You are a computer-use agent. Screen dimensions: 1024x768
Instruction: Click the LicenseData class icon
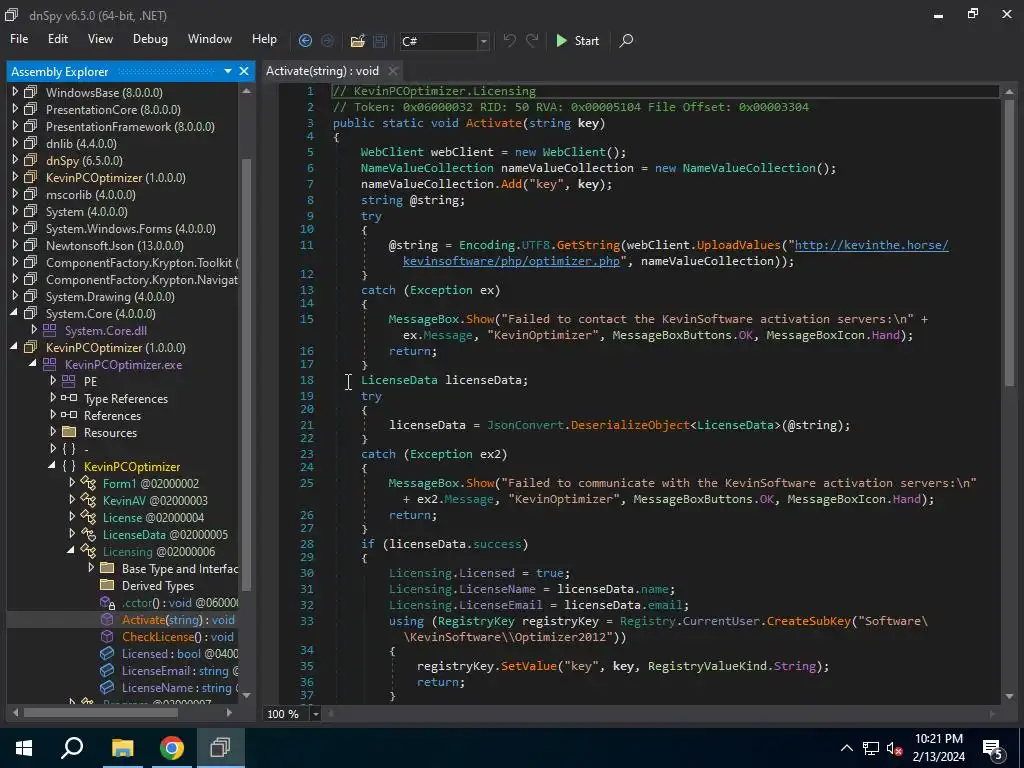point(88,534)
